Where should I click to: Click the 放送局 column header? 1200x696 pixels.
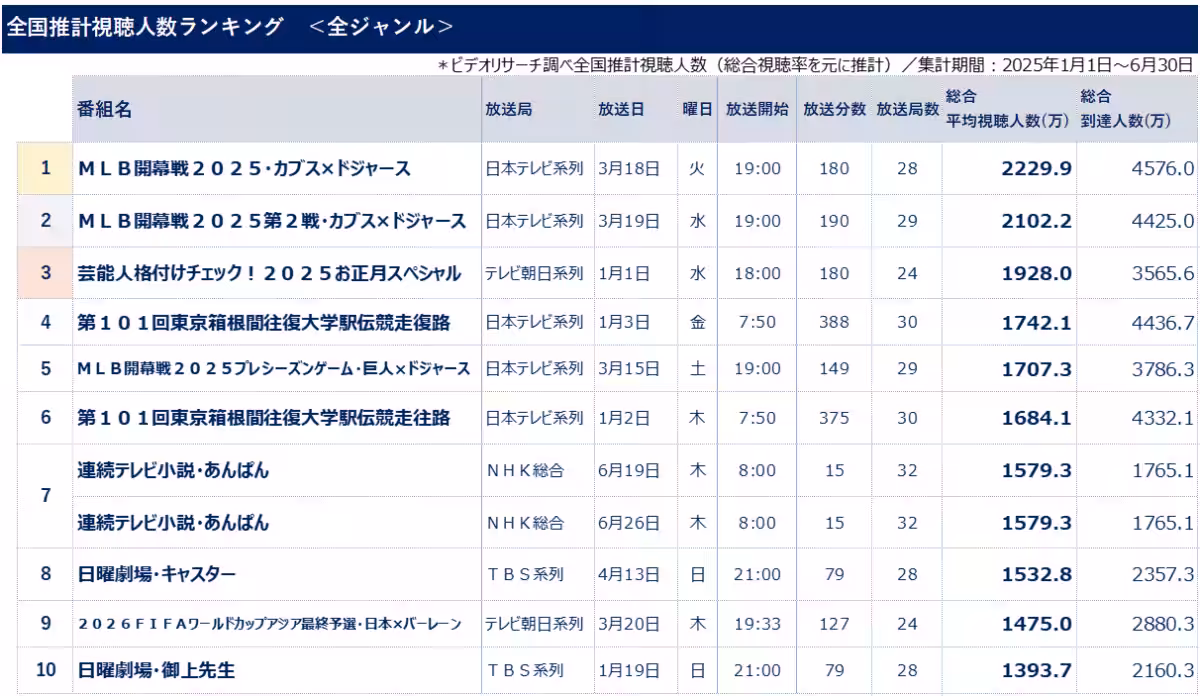tap(508, 110)
